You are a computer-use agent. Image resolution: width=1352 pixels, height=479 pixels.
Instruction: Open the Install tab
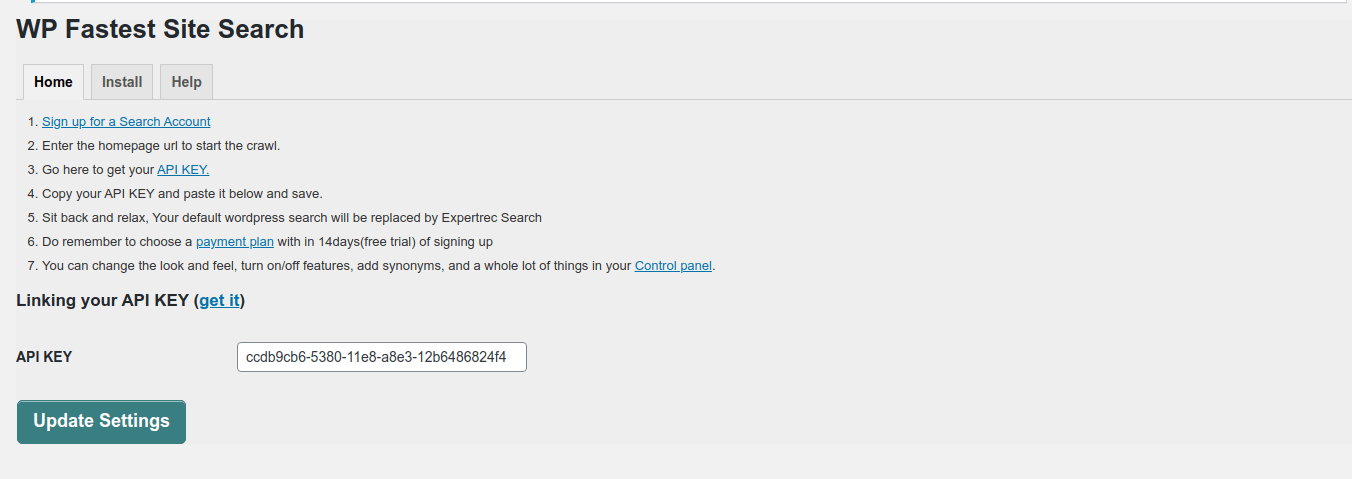122,82
